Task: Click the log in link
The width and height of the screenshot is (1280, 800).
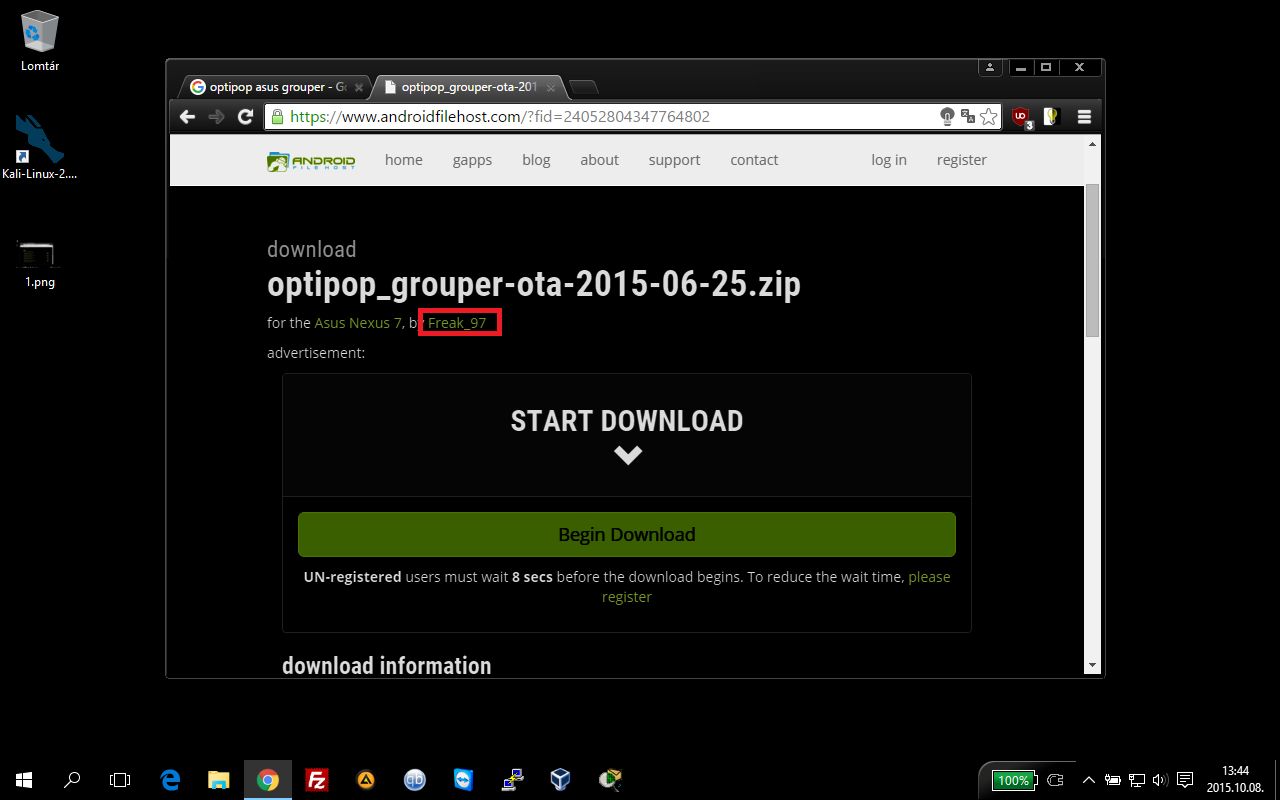Action: [889, 160]
